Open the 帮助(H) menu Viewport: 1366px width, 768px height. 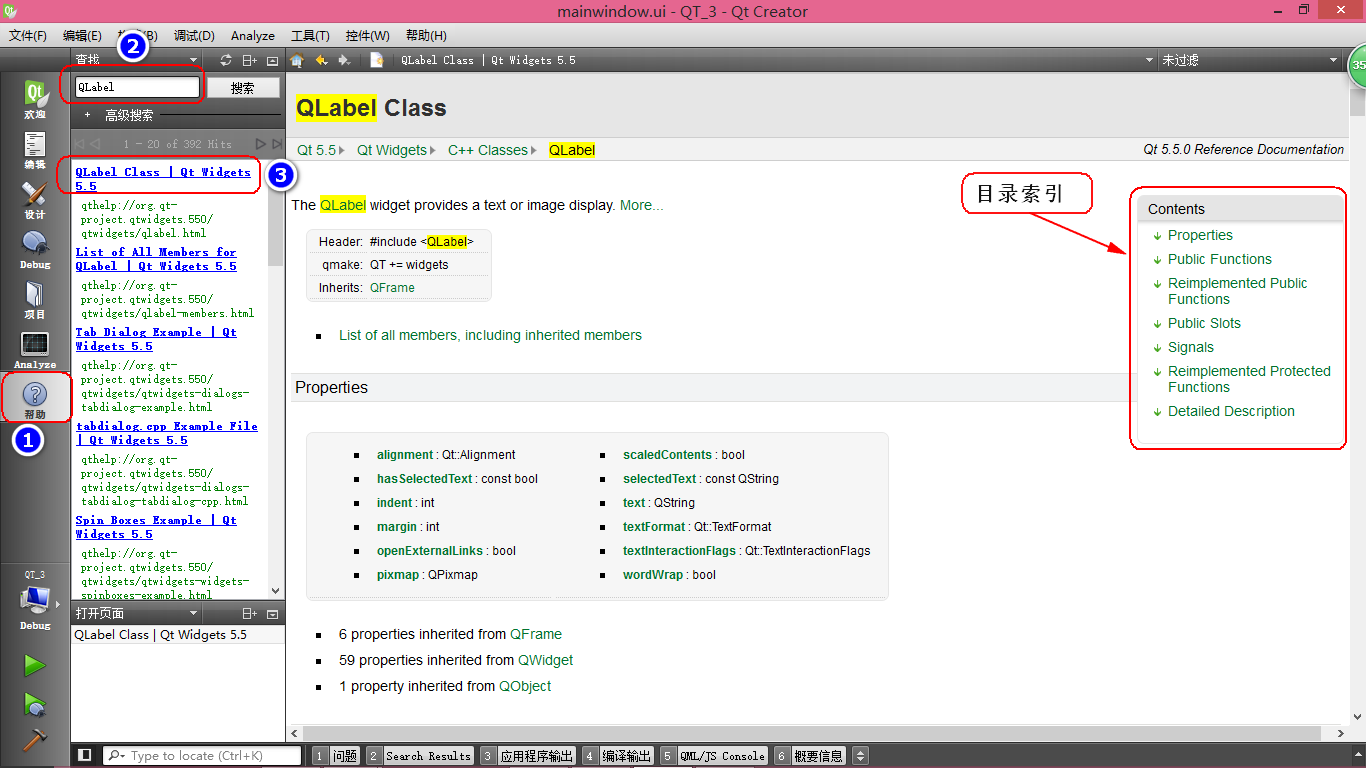coord(426,35)
